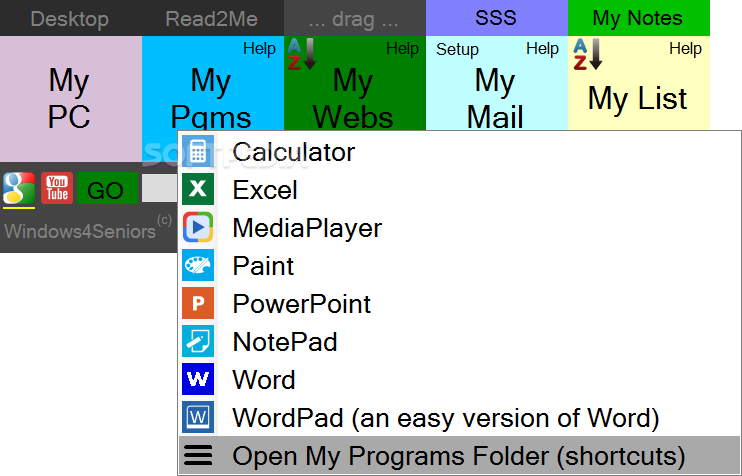Switch to the Read2Me tab
The width and height of the screenshot is (742, 476).
pos(213,18)
